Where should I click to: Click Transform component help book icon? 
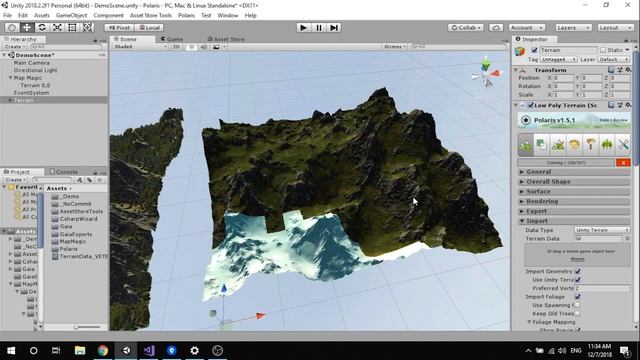(611, 70)
